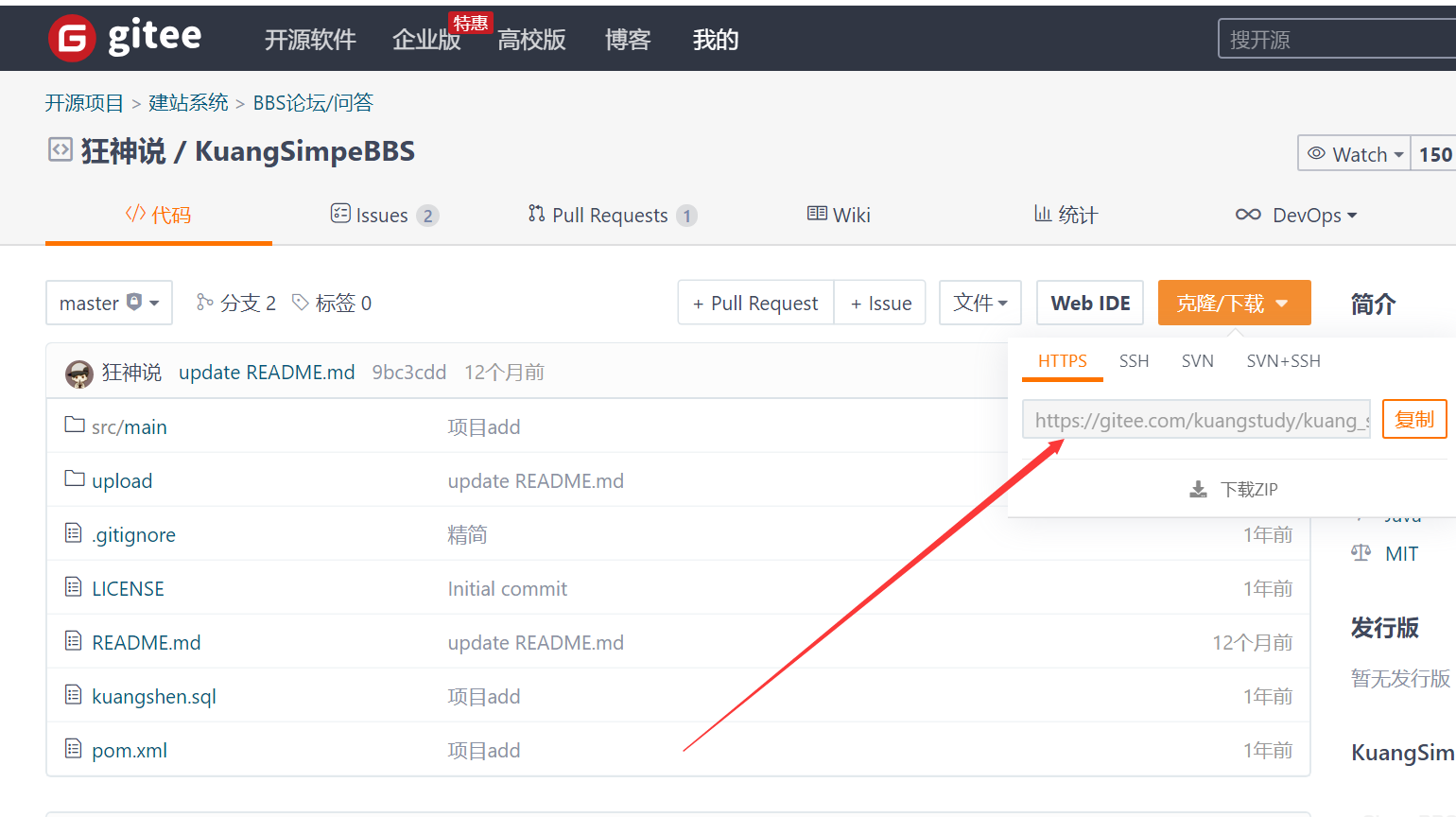
Task: Open the KuangSimpeBBS repository title link
Action: (304, 151)
